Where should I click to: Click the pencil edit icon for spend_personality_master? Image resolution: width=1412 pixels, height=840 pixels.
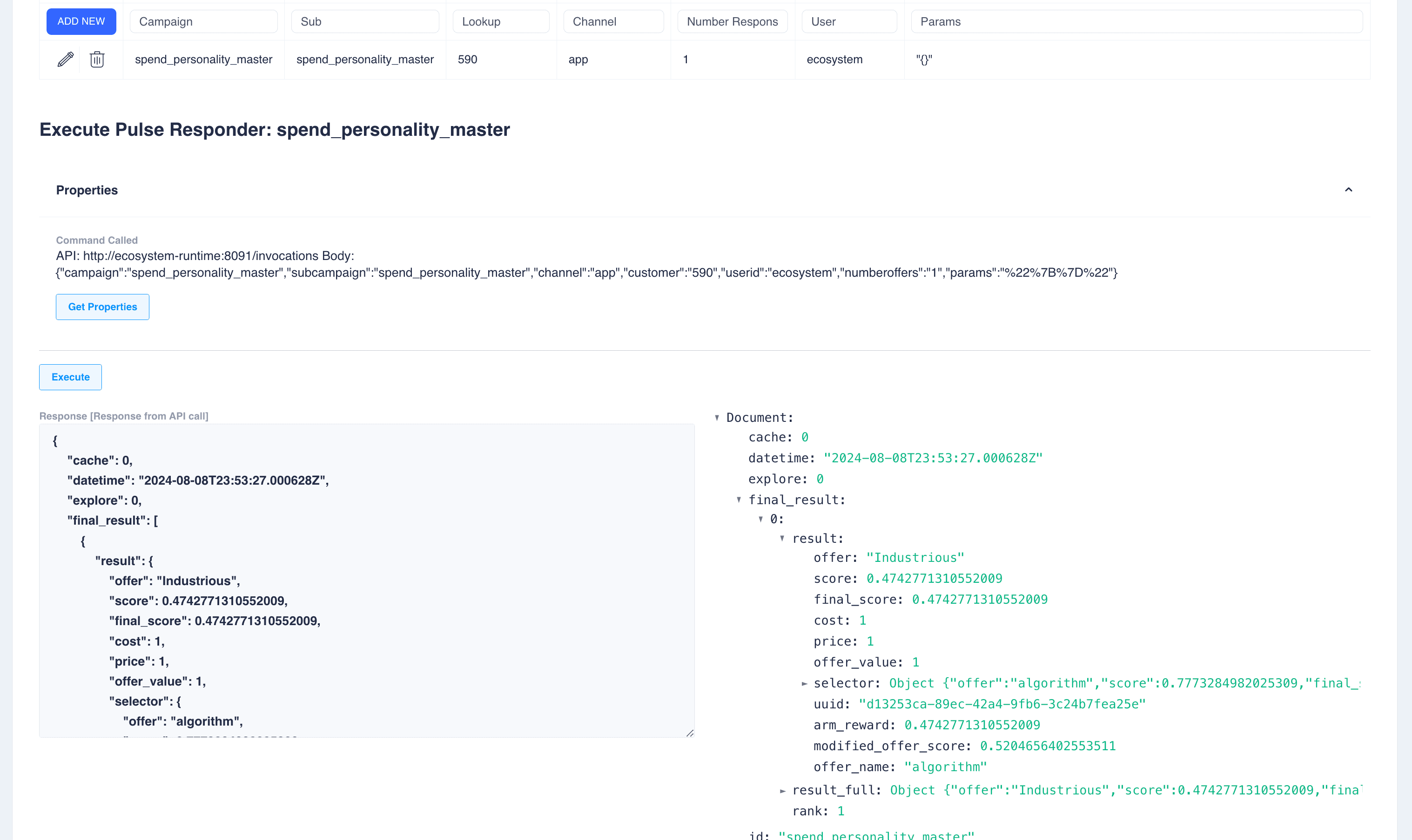pos(66,60)
